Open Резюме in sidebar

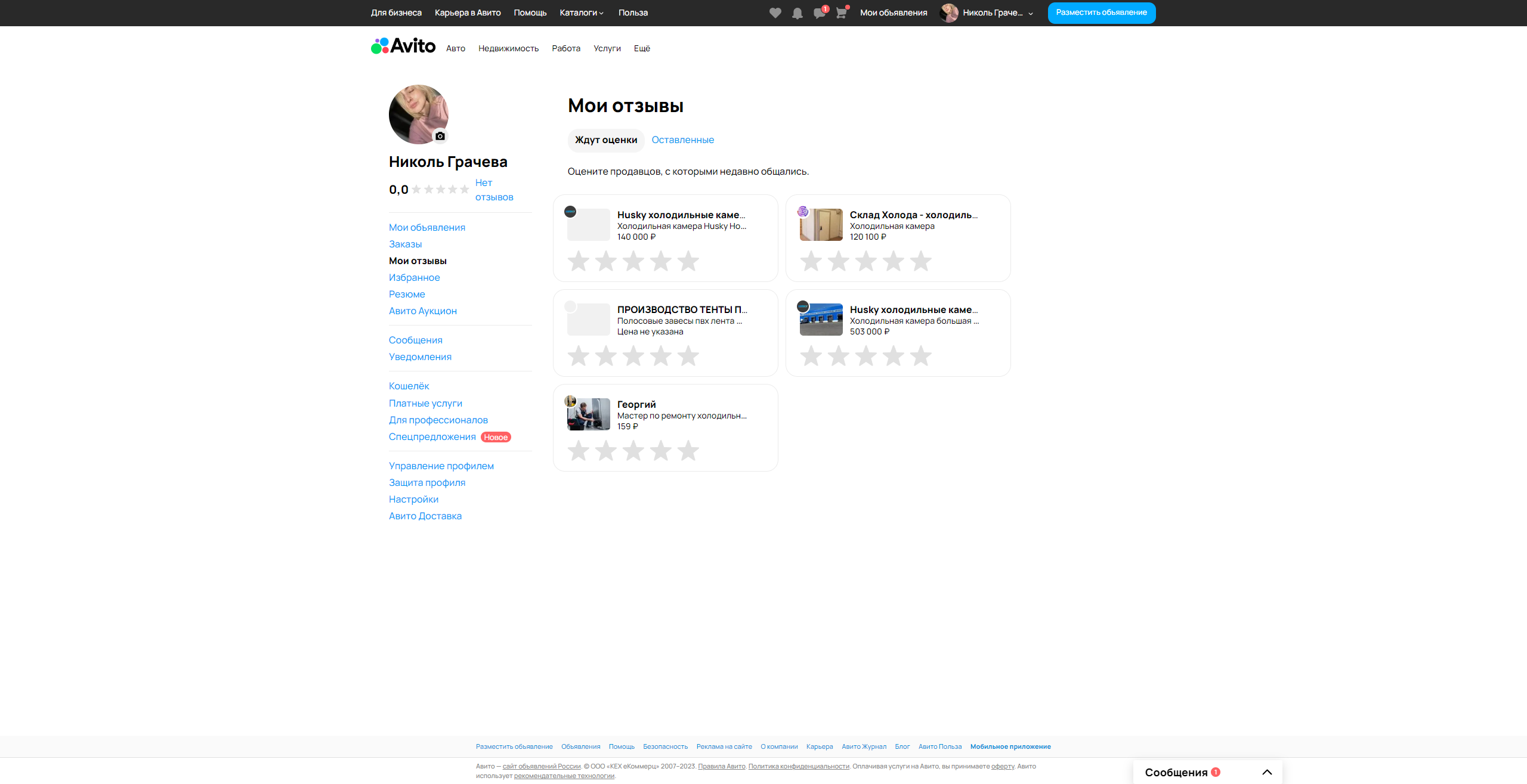point(407,295)
